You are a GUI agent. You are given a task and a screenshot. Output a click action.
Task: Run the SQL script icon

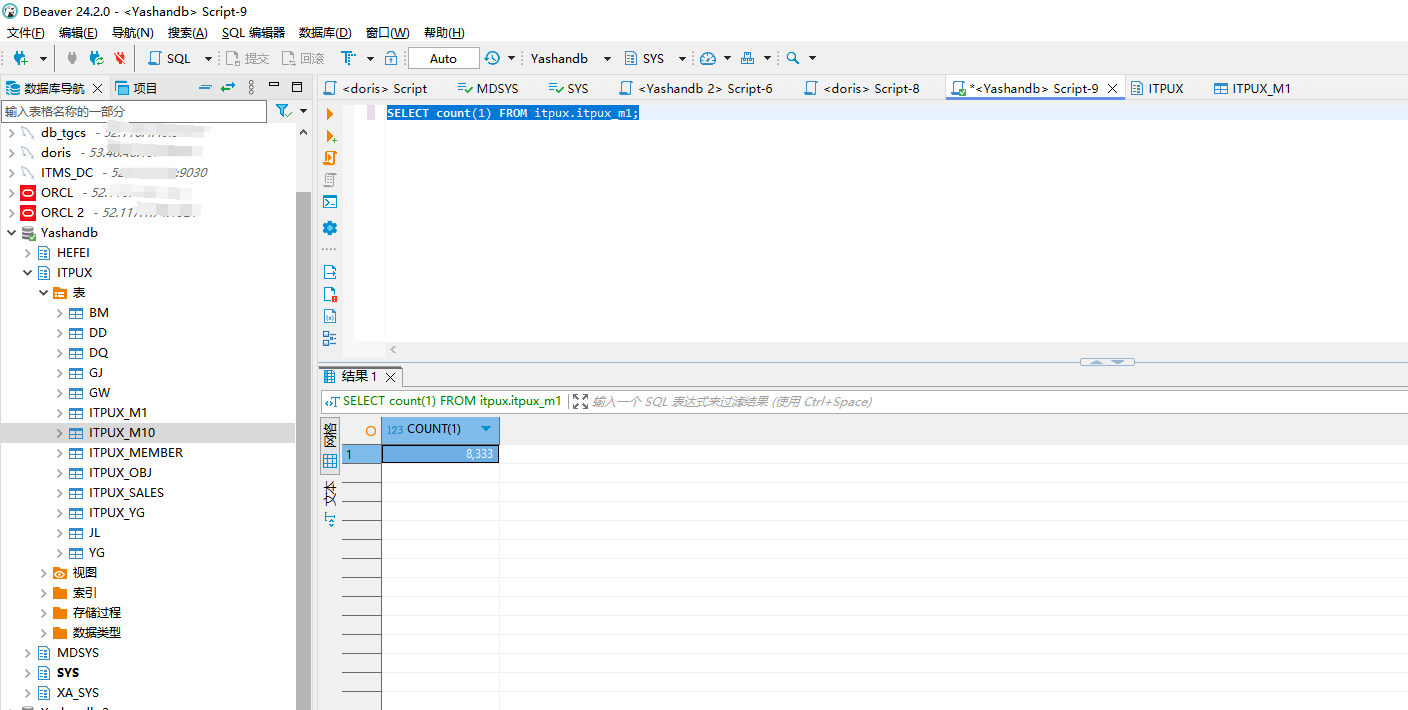pos(330,158)
